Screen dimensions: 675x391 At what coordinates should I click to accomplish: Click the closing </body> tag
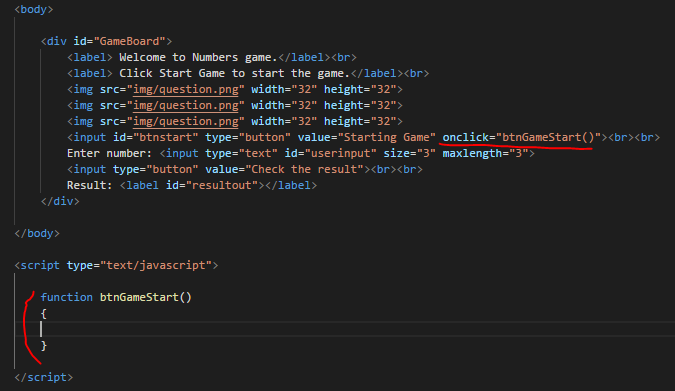(x=37, y=233)
